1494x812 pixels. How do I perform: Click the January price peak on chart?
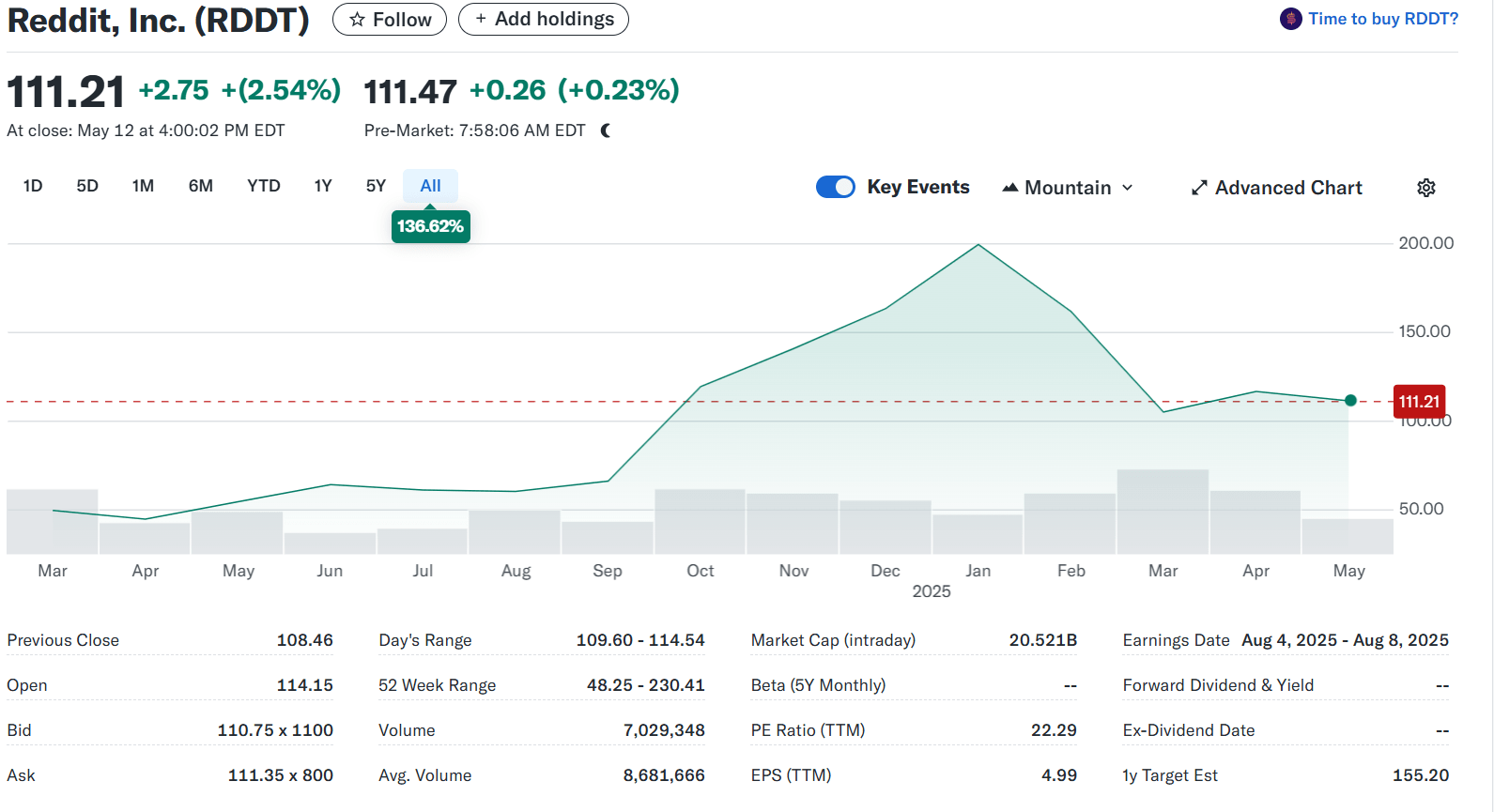point(978,245)
